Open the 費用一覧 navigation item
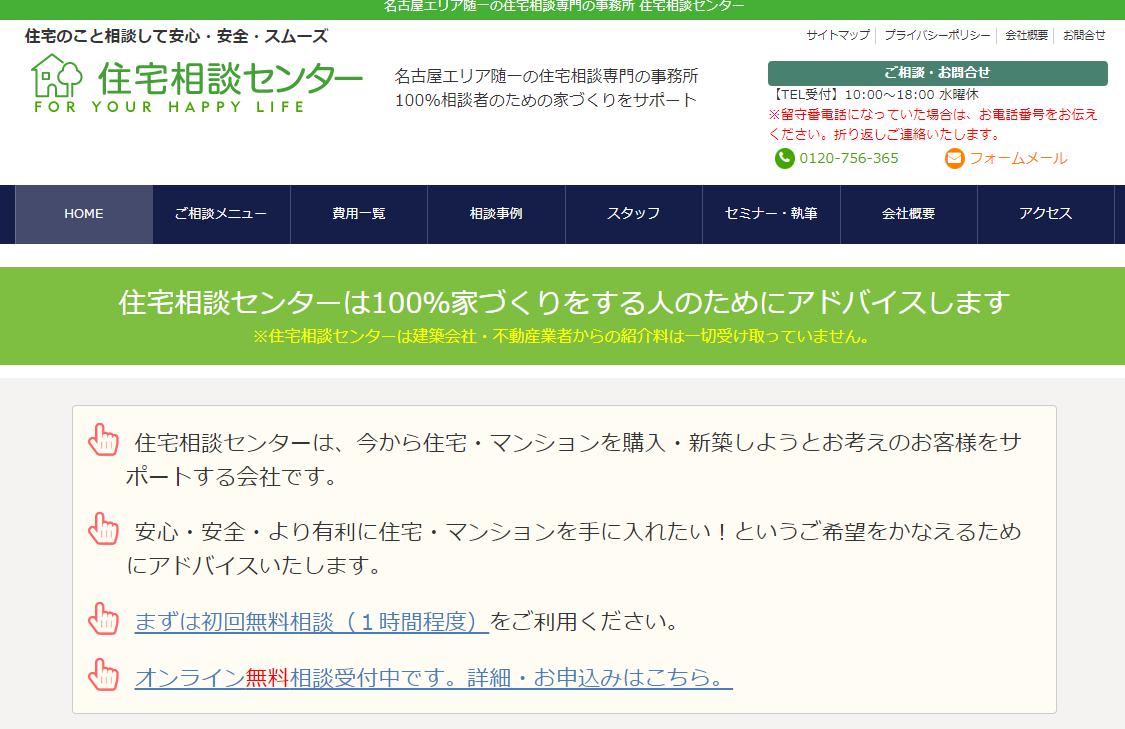Image resolution: width=1125 pixels, height=729 pixels. click(359, 213)
